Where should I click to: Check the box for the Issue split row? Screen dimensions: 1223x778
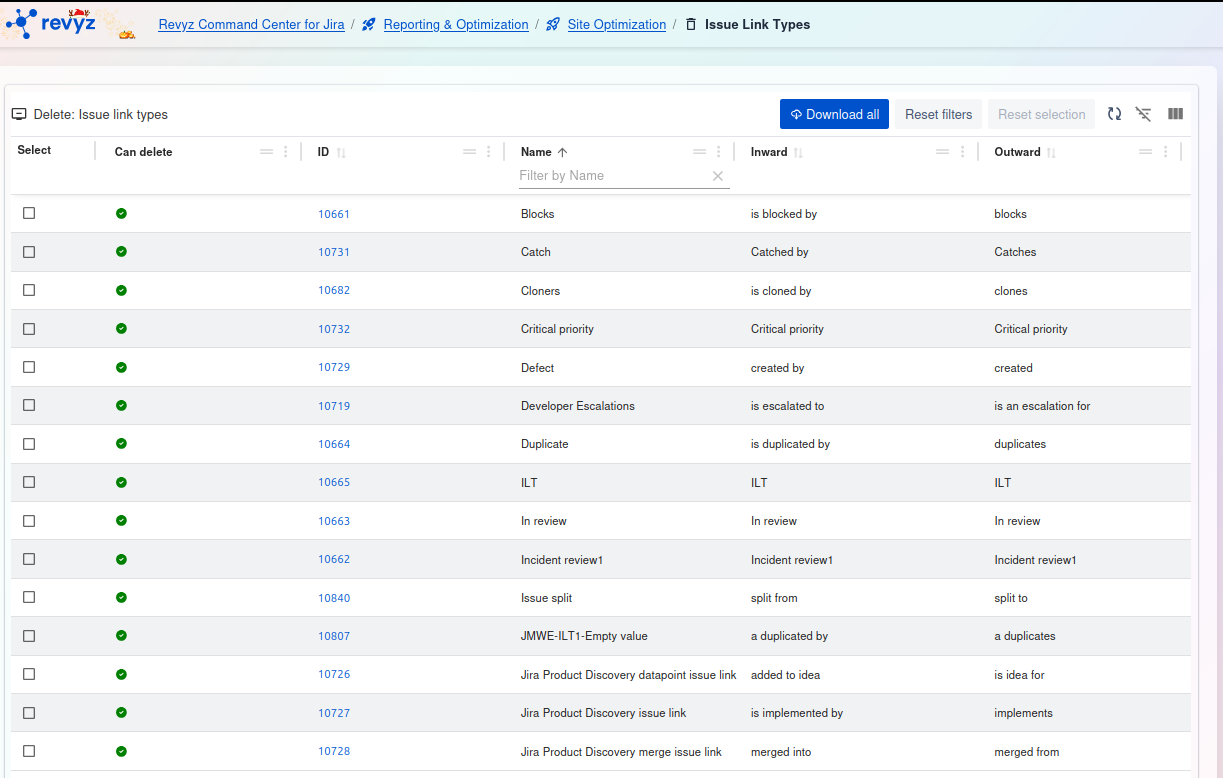(29, 597)
